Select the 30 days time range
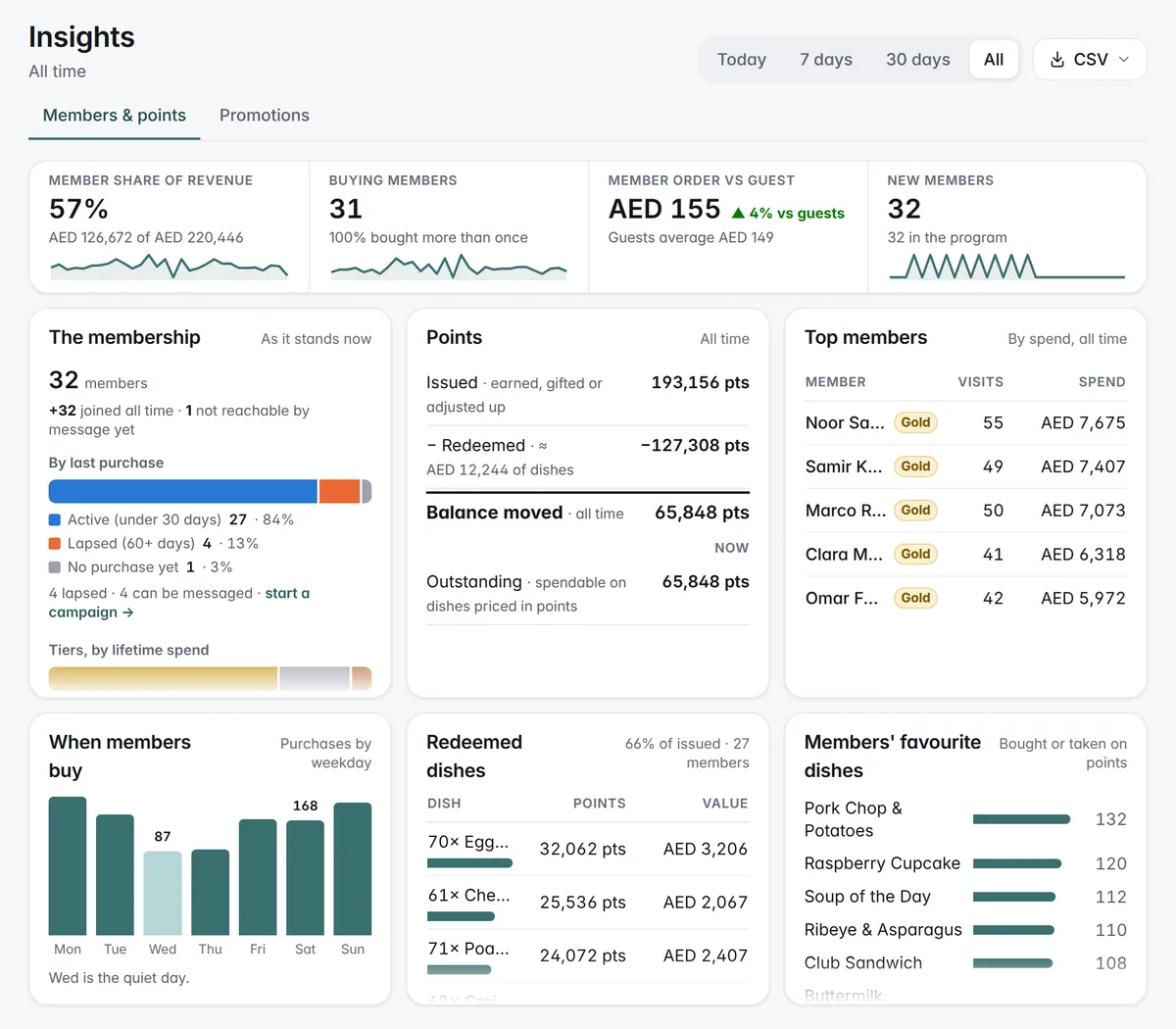 coord(918,60)
